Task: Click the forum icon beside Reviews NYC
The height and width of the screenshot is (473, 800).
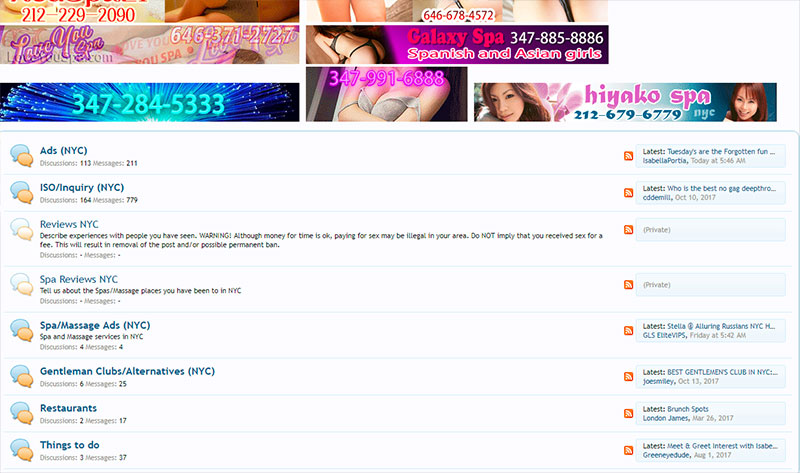Action: click(21, 230)
